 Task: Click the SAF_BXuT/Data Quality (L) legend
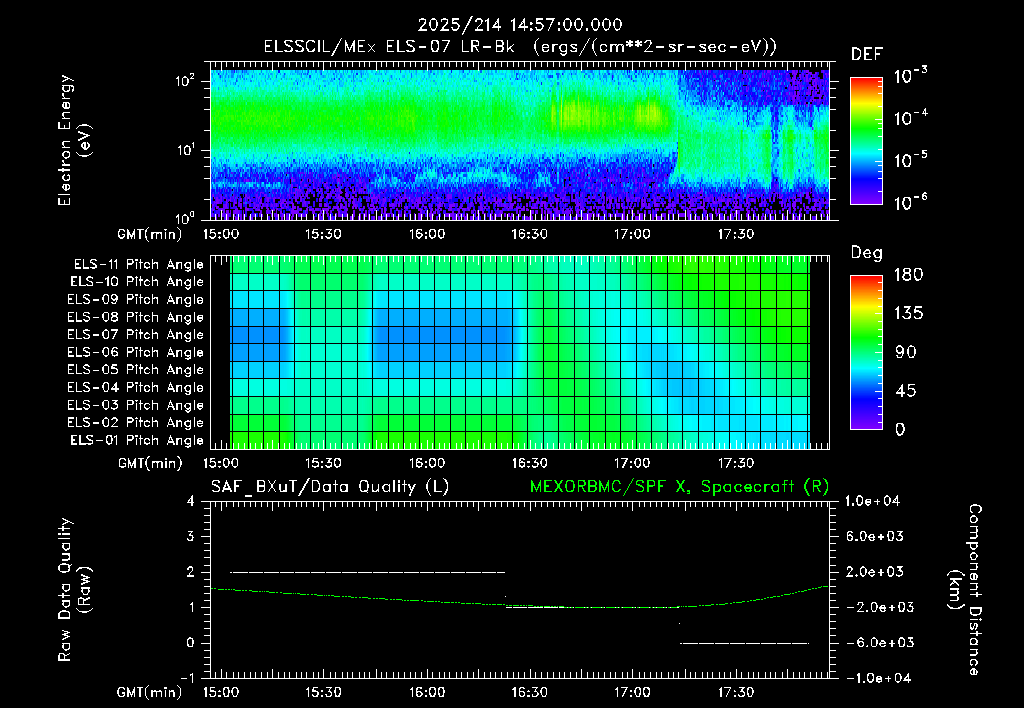[x=330, y=487]
